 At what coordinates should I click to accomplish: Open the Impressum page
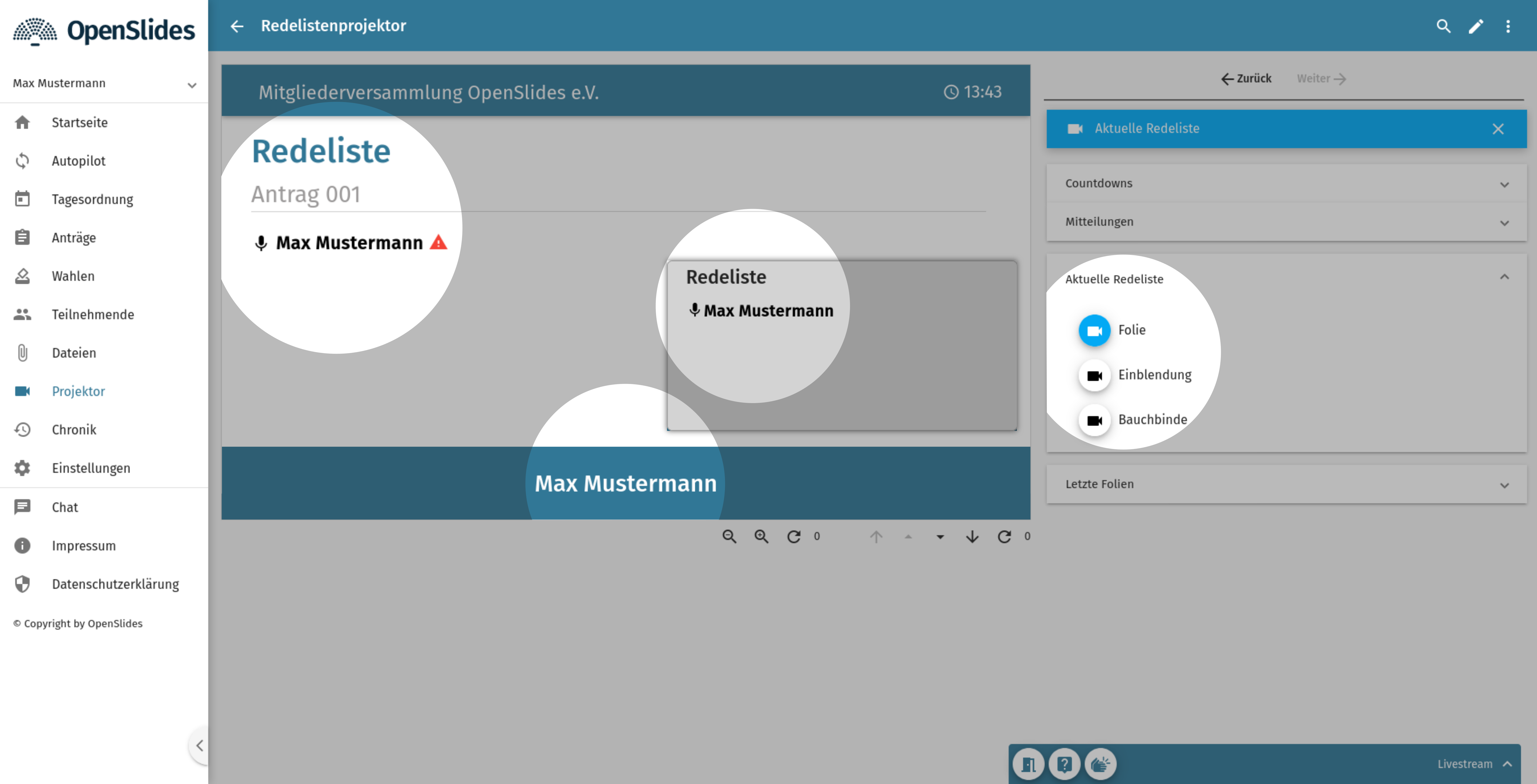click(x=104, y=546)
